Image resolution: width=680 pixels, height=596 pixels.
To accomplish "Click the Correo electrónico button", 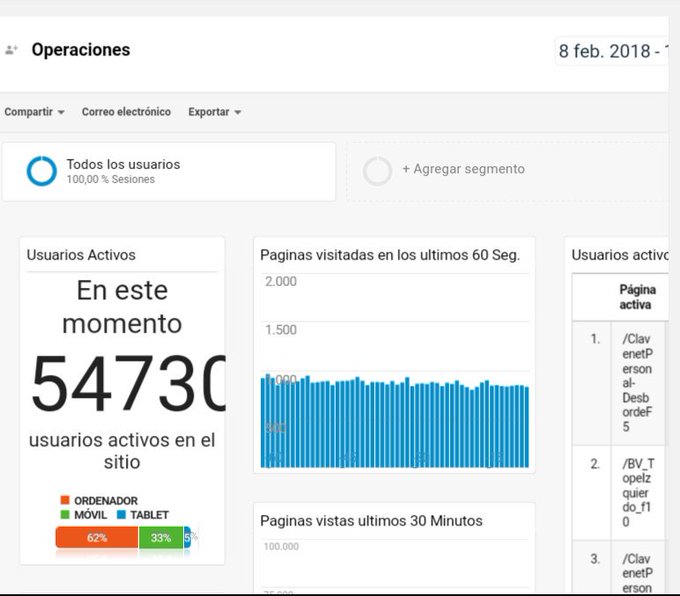I will click(x=126, y=112).
